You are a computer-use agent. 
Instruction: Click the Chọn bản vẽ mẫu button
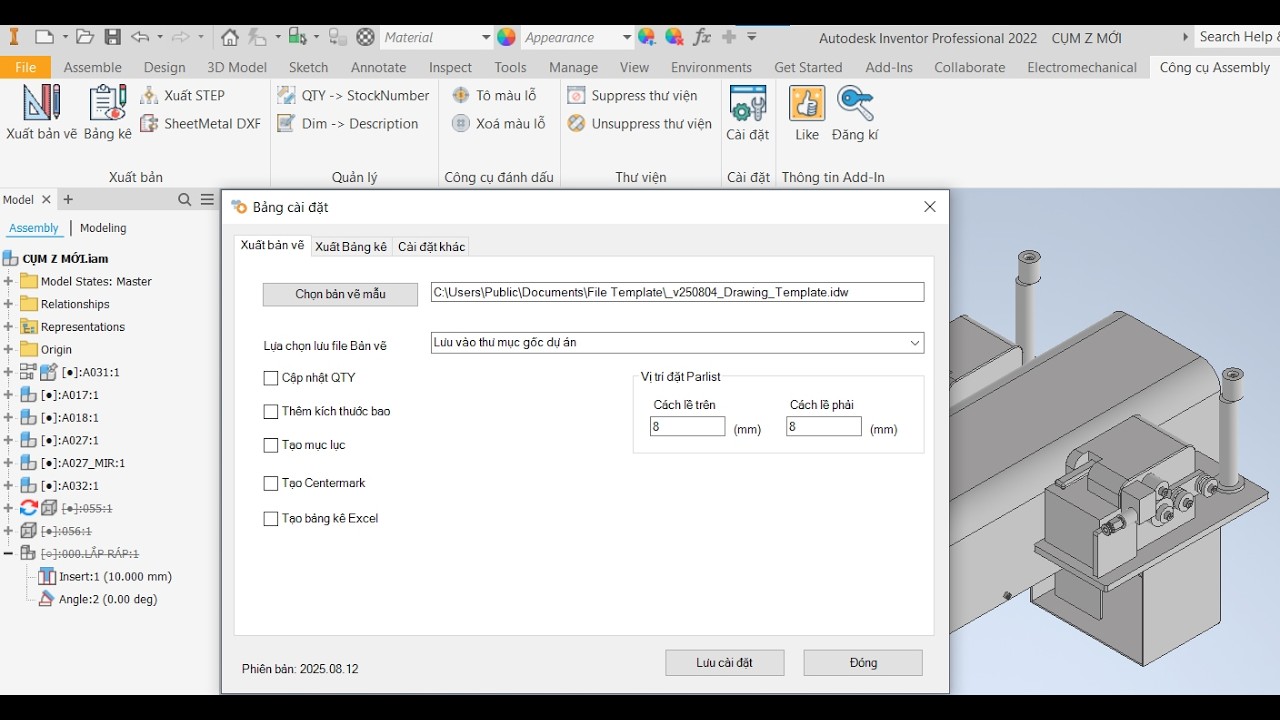pos(340,294)
